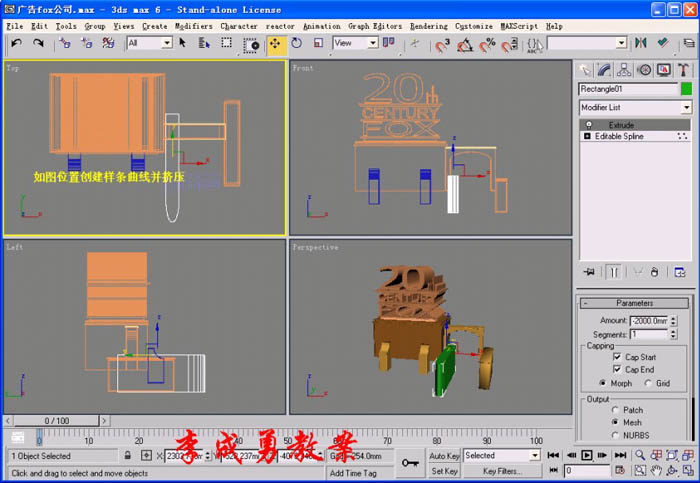
Task: Select the NURBS output option
Action: (615, 435)
